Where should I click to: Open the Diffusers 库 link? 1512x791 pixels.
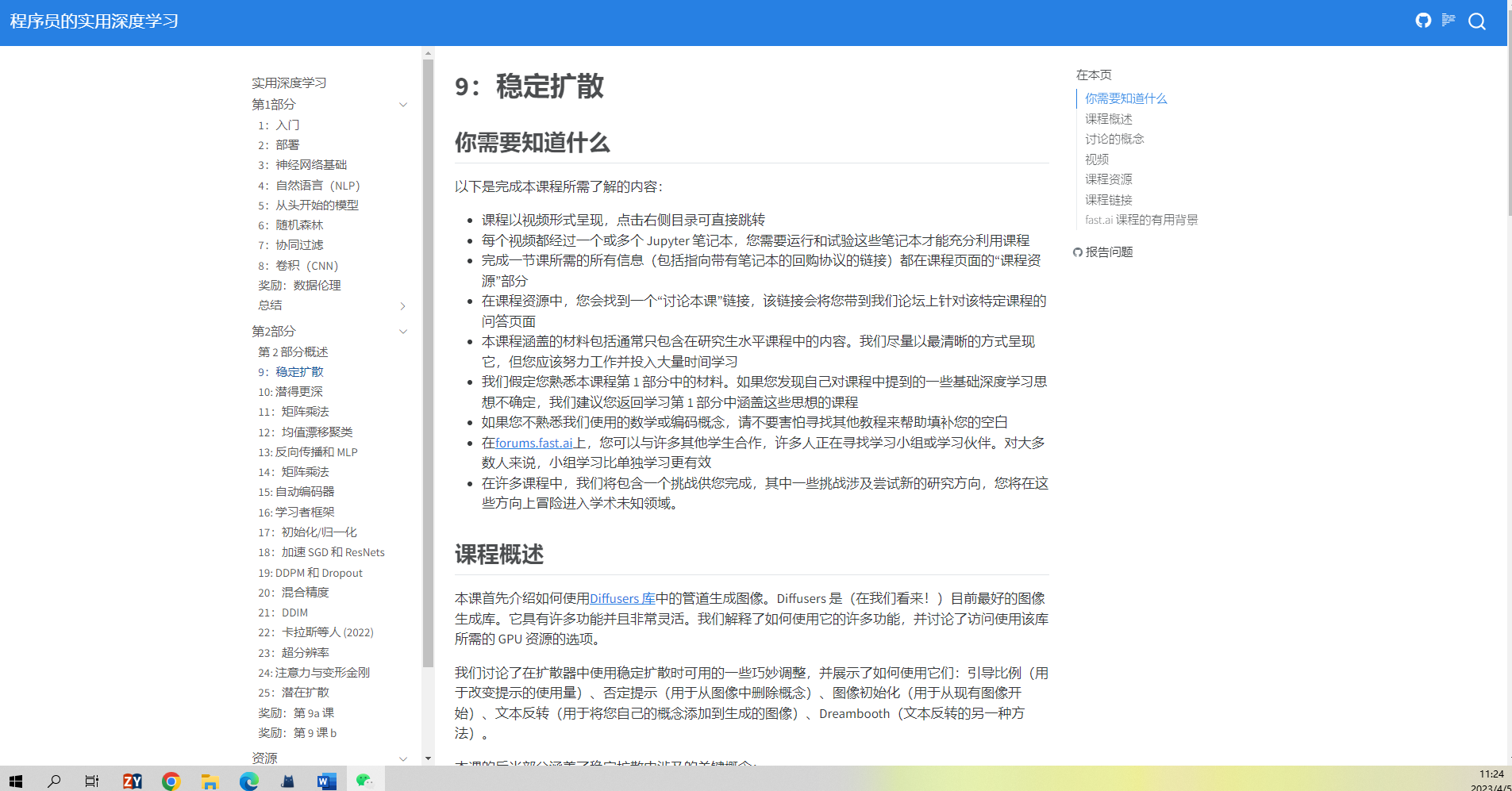(622, 598)
